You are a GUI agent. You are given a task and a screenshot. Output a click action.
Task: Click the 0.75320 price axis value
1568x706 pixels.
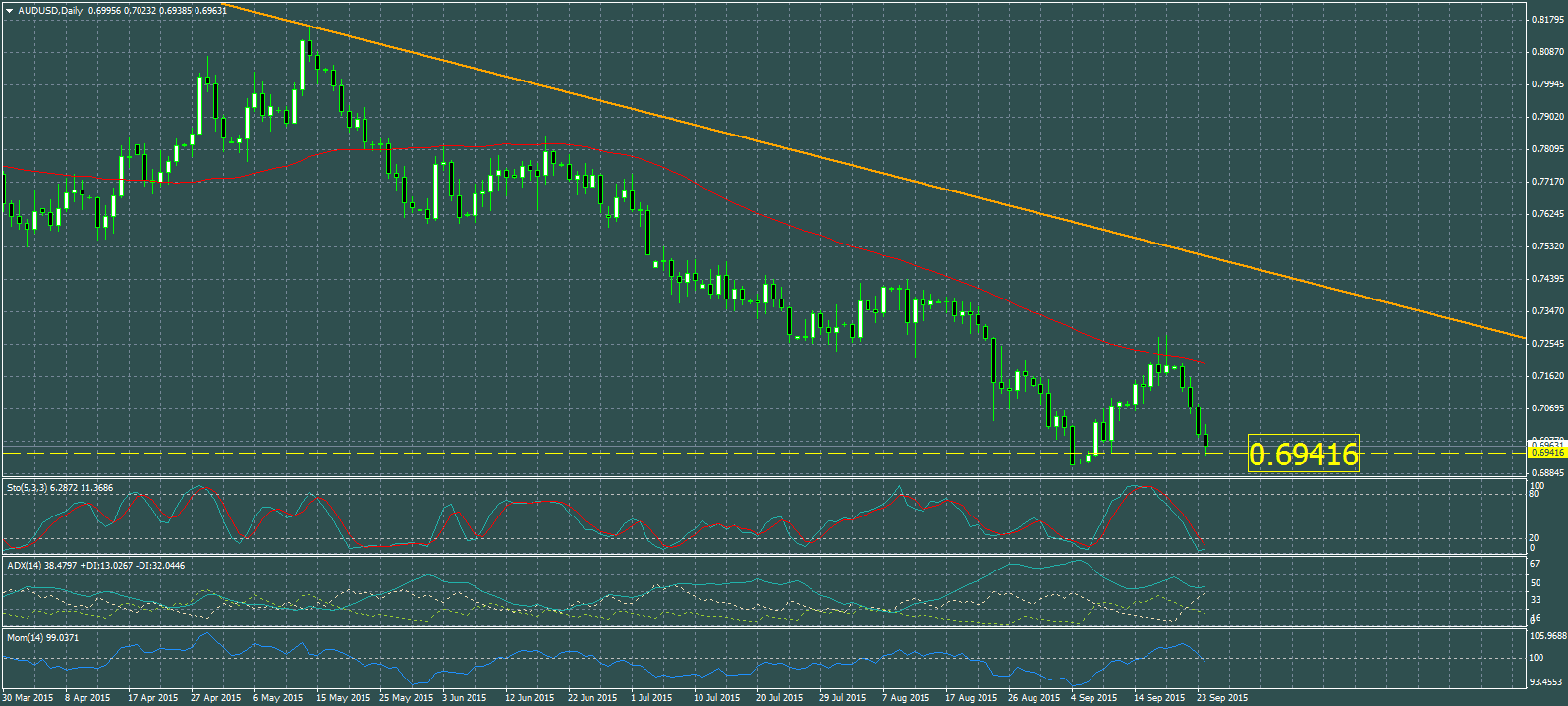click(1547, 246)
